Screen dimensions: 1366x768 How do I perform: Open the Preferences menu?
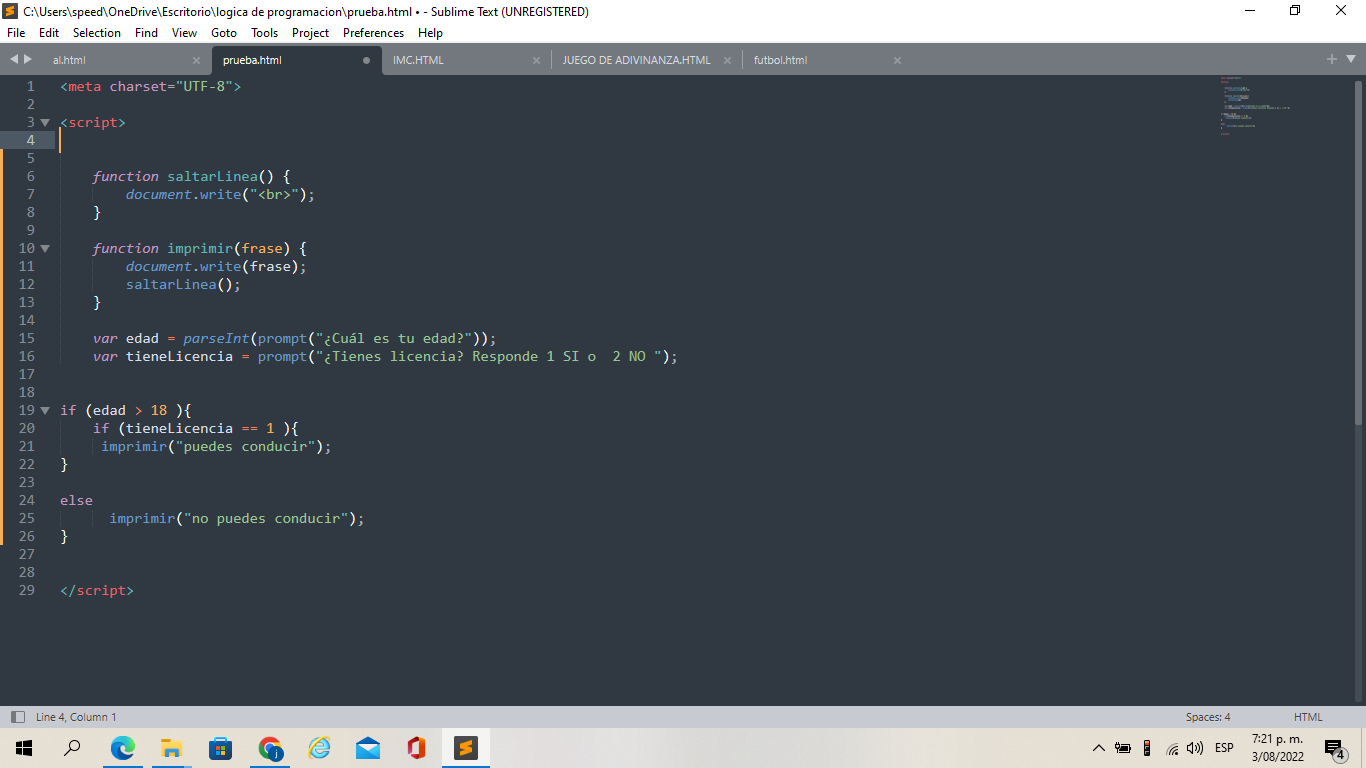click(373, 33)
